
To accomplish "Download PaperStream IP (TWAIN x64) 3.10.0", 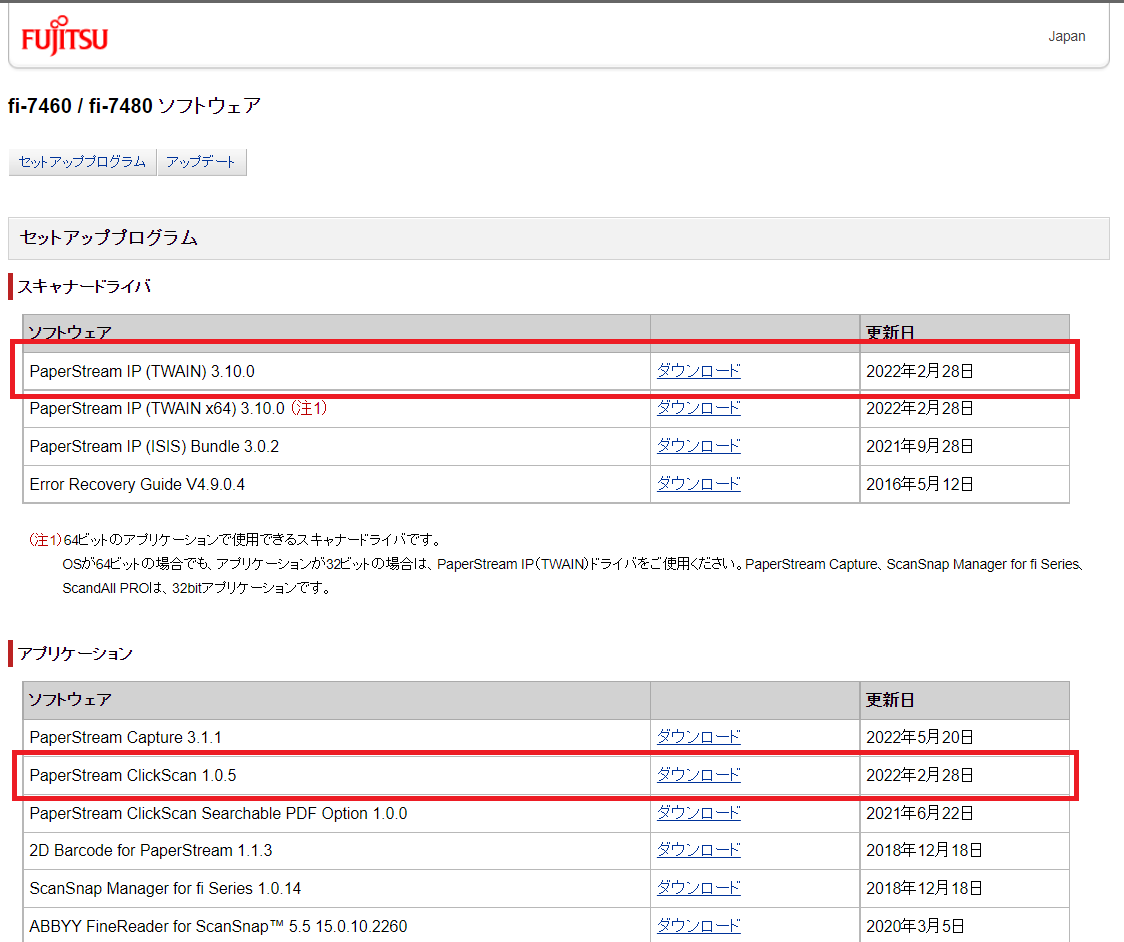I will [x=698, y=408].
